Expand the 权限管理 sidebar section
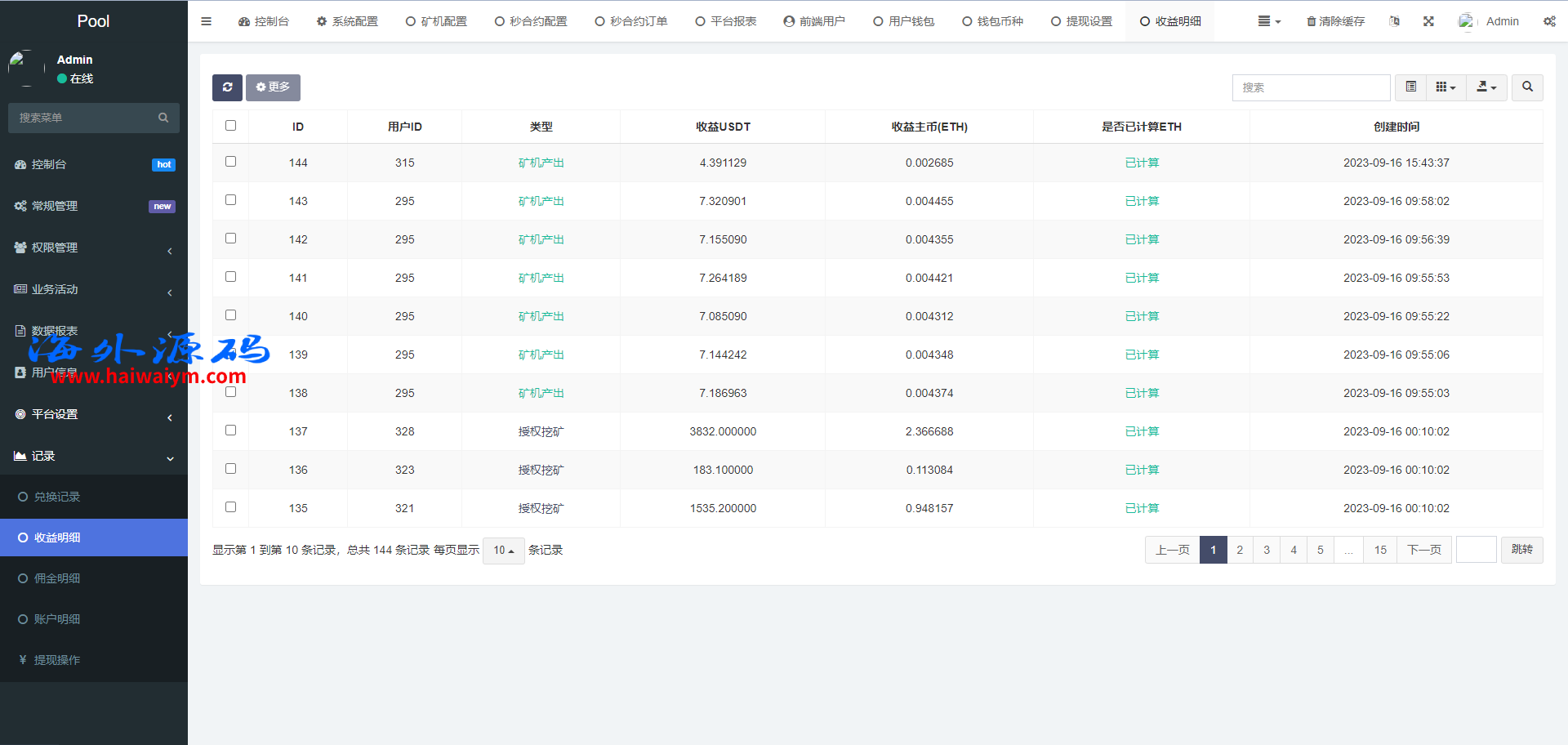This screenshot has height=745, width=1568. (x=94, y=248)
